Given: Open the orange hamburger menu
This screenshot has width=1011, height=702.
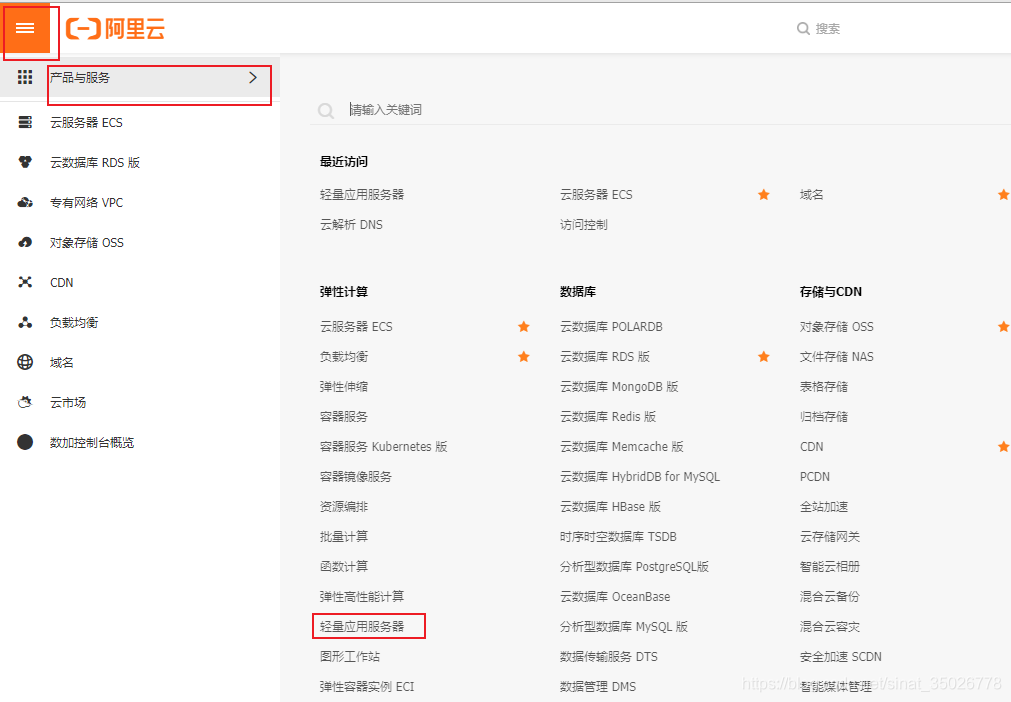Looking at the screenshot, I should pyautogui.click(x=25, y=28).
